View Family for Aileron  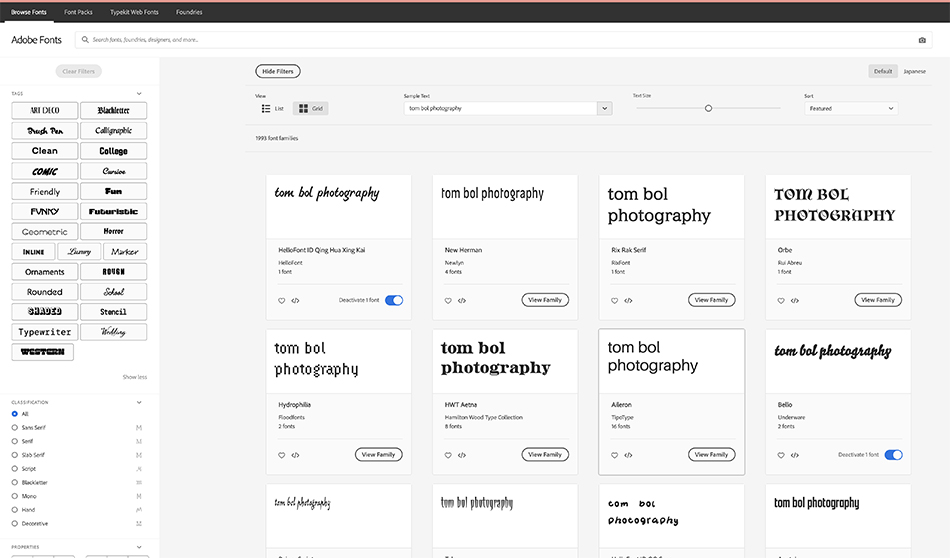point(711,454)
